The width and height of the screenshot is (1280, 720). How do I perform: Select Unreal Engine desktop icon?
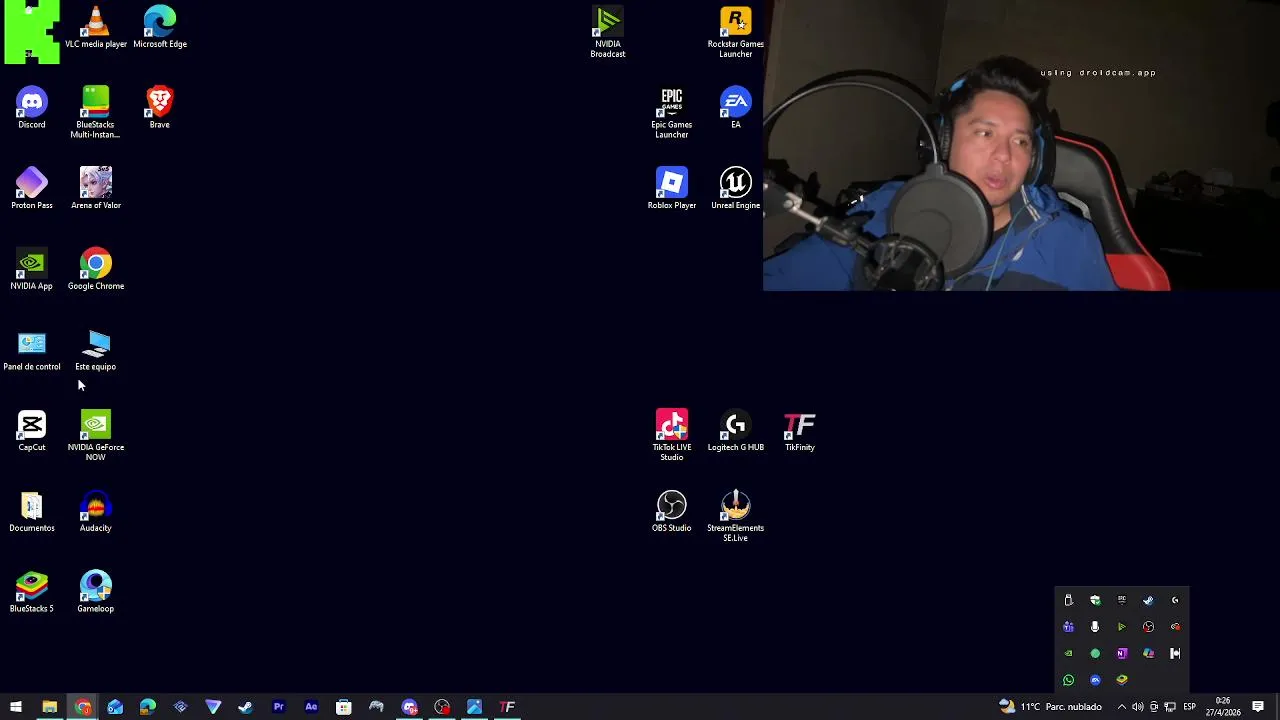(x=736, y=189)
